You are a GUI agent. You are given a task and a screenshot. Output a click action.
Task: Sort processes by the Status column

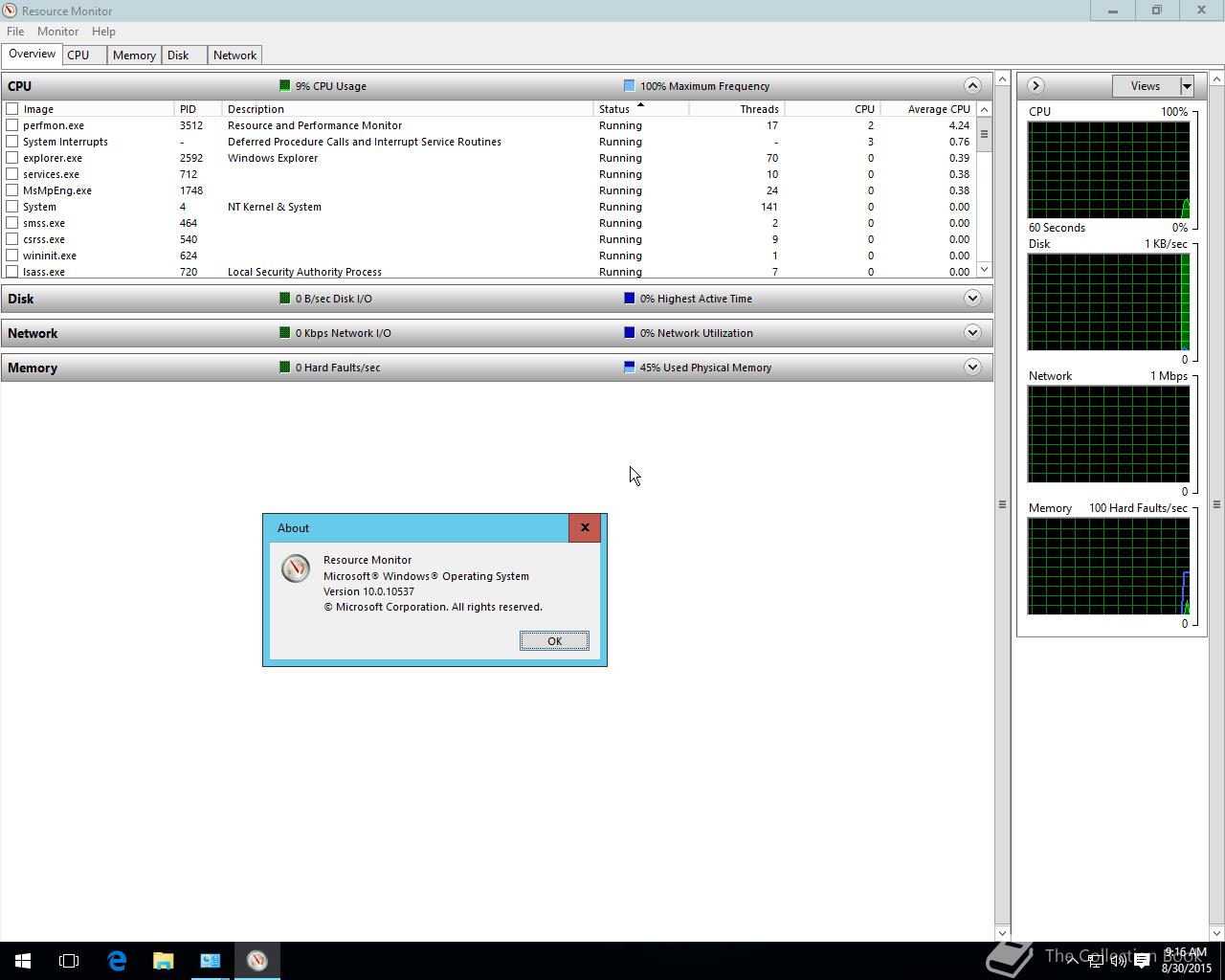pos(640,109)
